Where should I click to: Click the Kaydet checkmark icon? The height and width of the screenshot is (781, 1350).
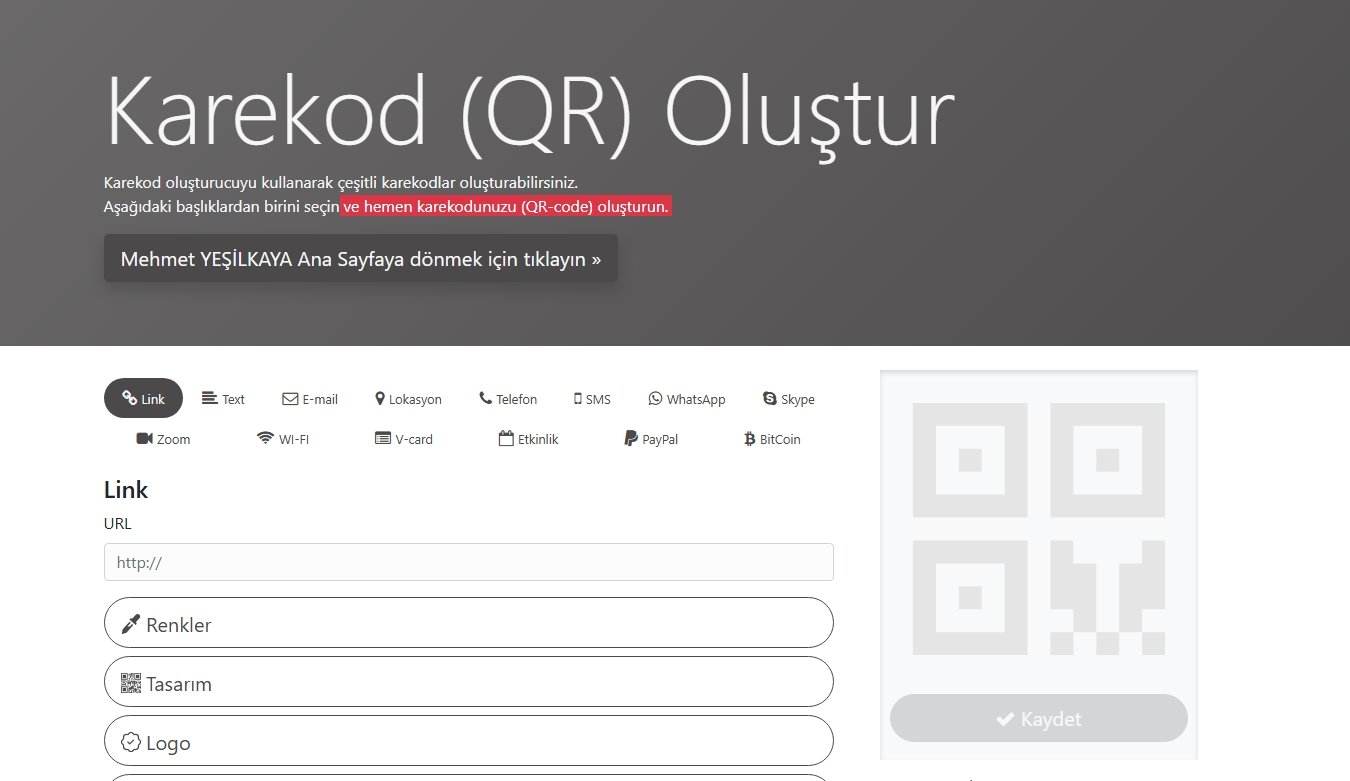click(1005, 719)
